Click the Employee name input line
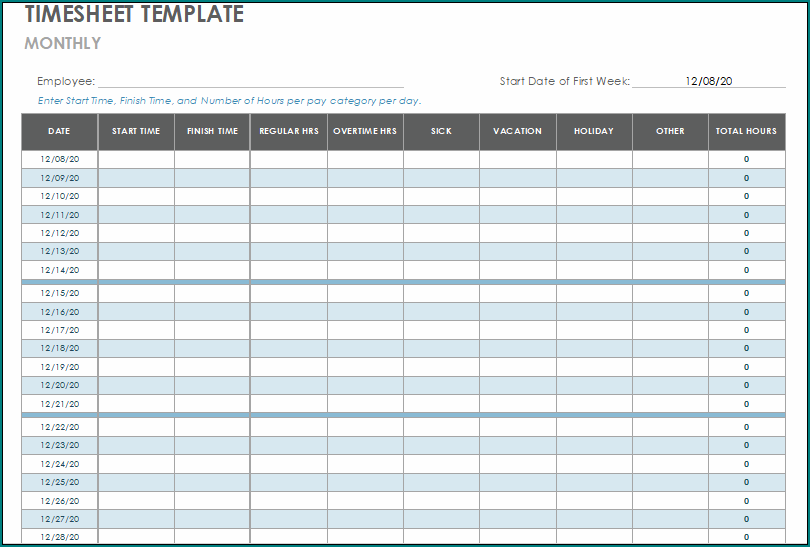The image size is (810, 547). [251, 82]
